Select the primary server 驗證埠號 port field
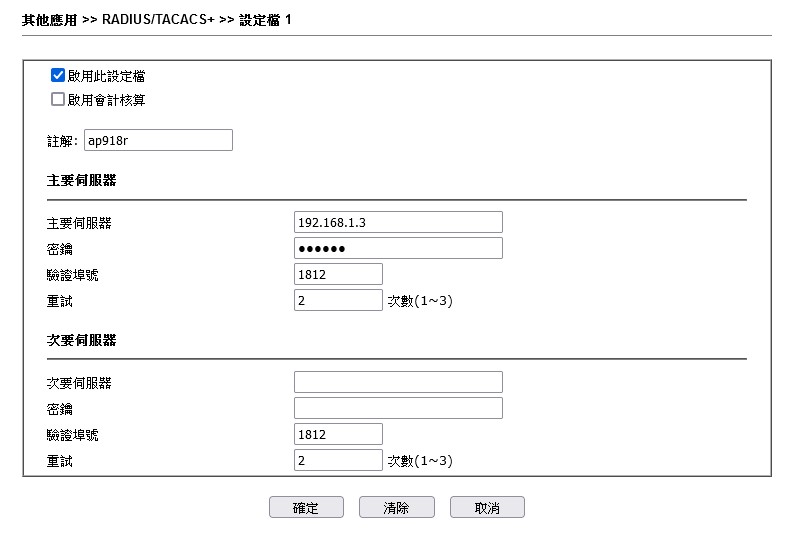 [x=338, y=274]
